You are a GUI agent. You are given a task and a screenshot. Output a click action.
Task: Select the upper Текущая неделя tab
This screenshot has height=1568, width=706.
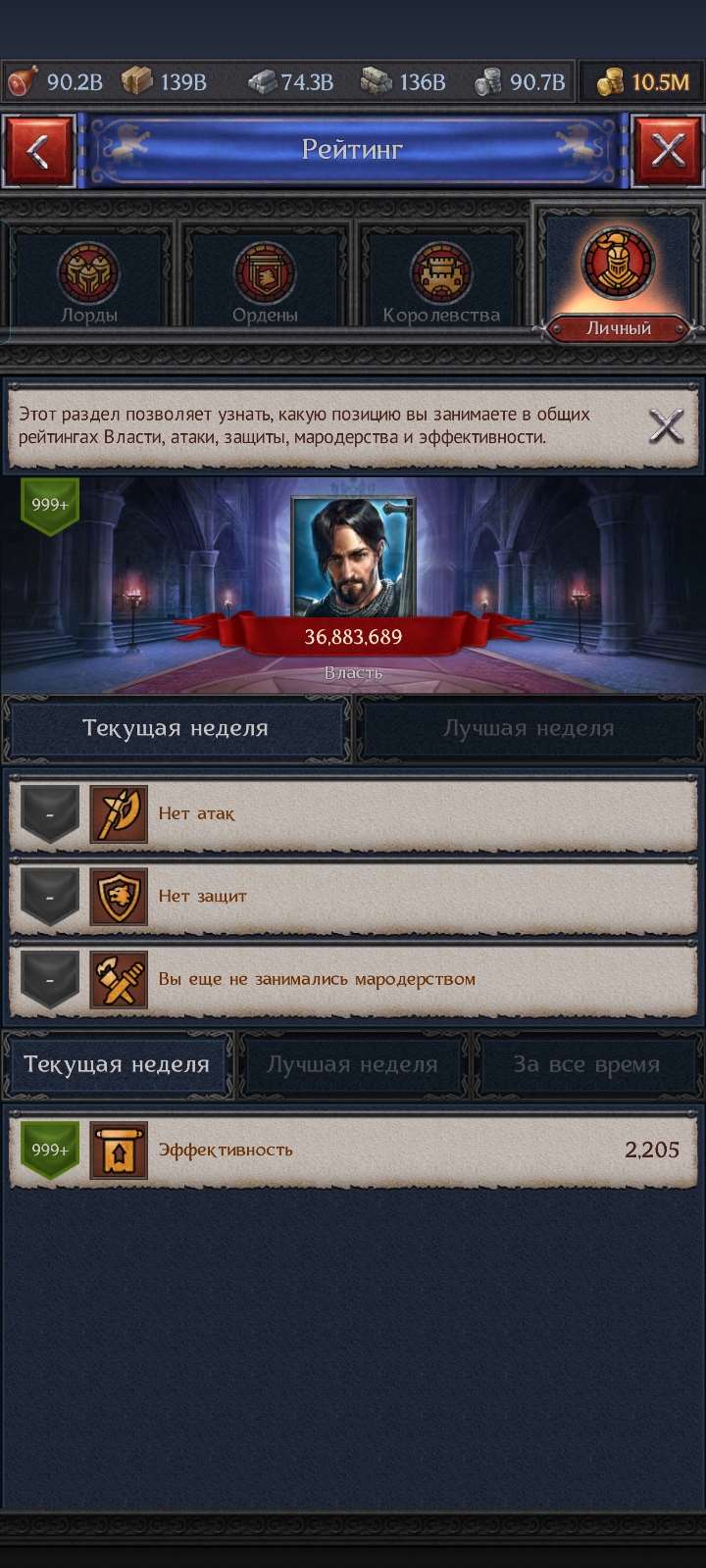tap(176, 729)
